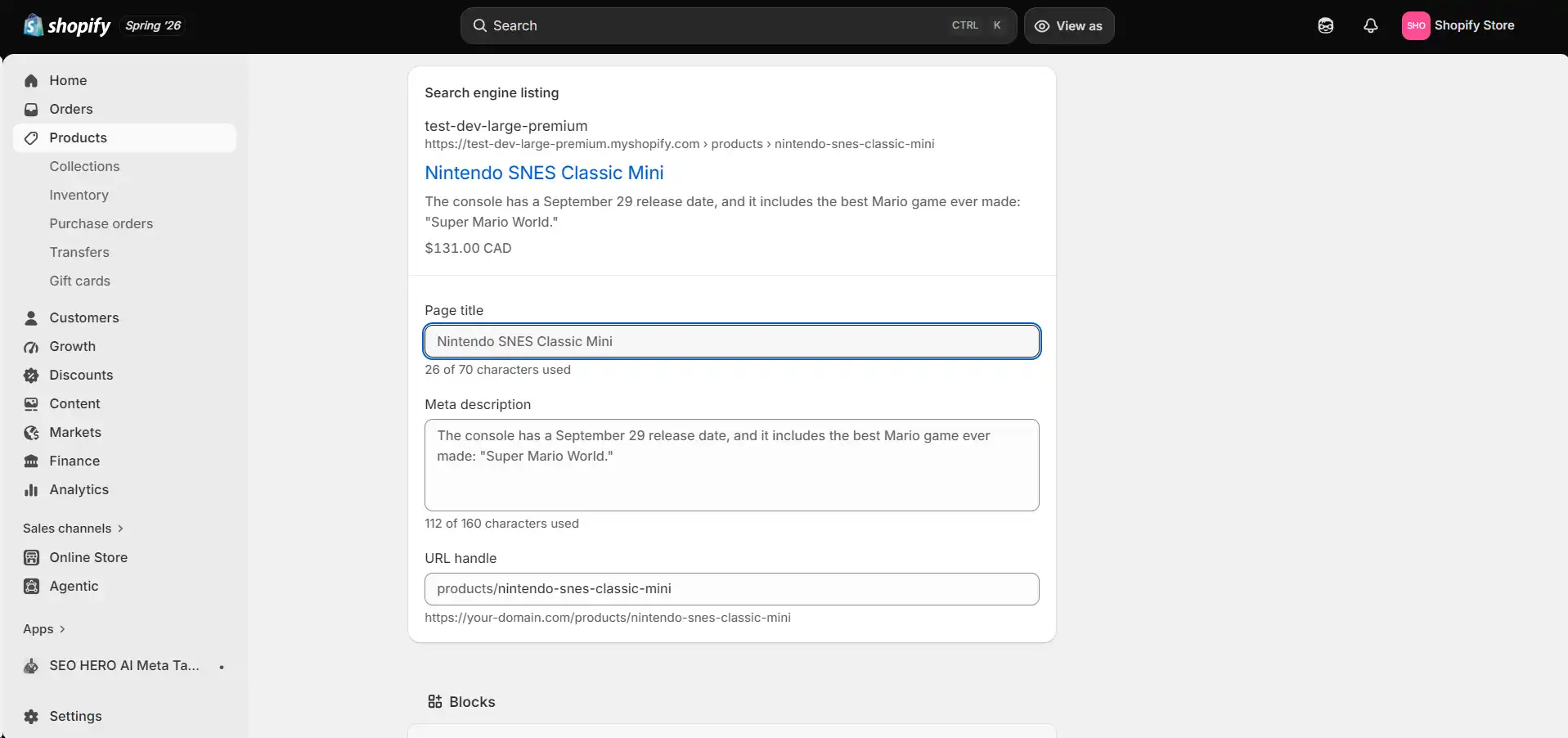Click the $131.00 CAD price text
The image size is (1568, 738).
pos(468,248)
